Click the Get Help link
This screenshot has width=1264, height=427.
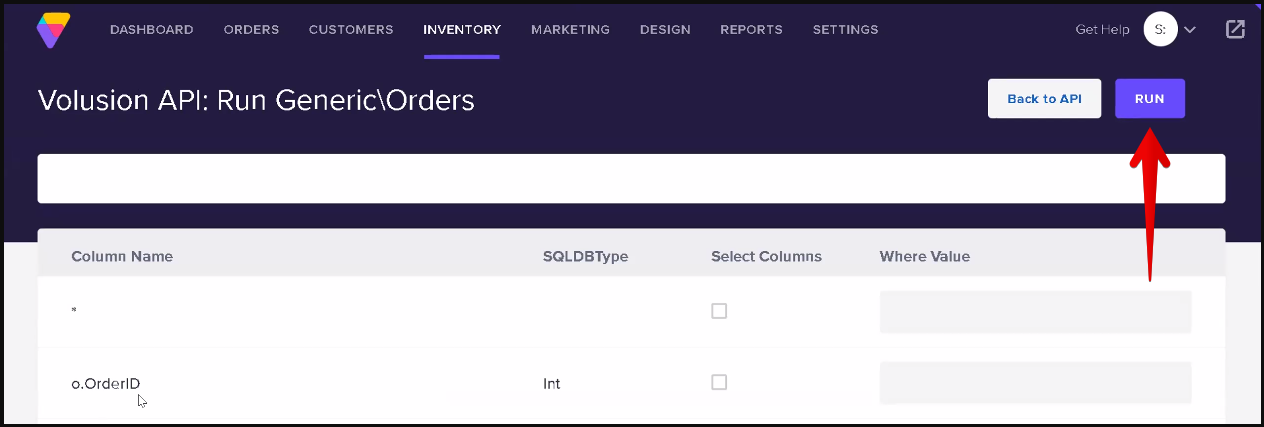[1102, 30]
